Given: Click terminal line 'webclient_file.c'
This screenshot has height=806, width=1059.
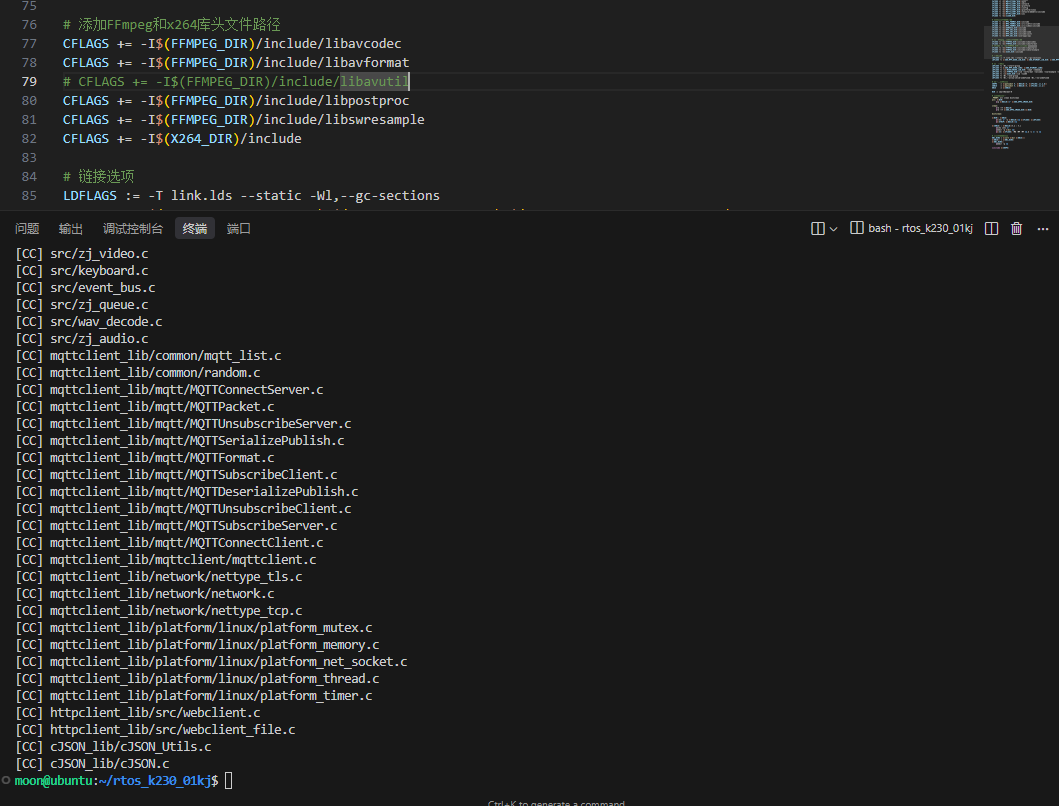Looking at the screenshot, I should [155, 730].
